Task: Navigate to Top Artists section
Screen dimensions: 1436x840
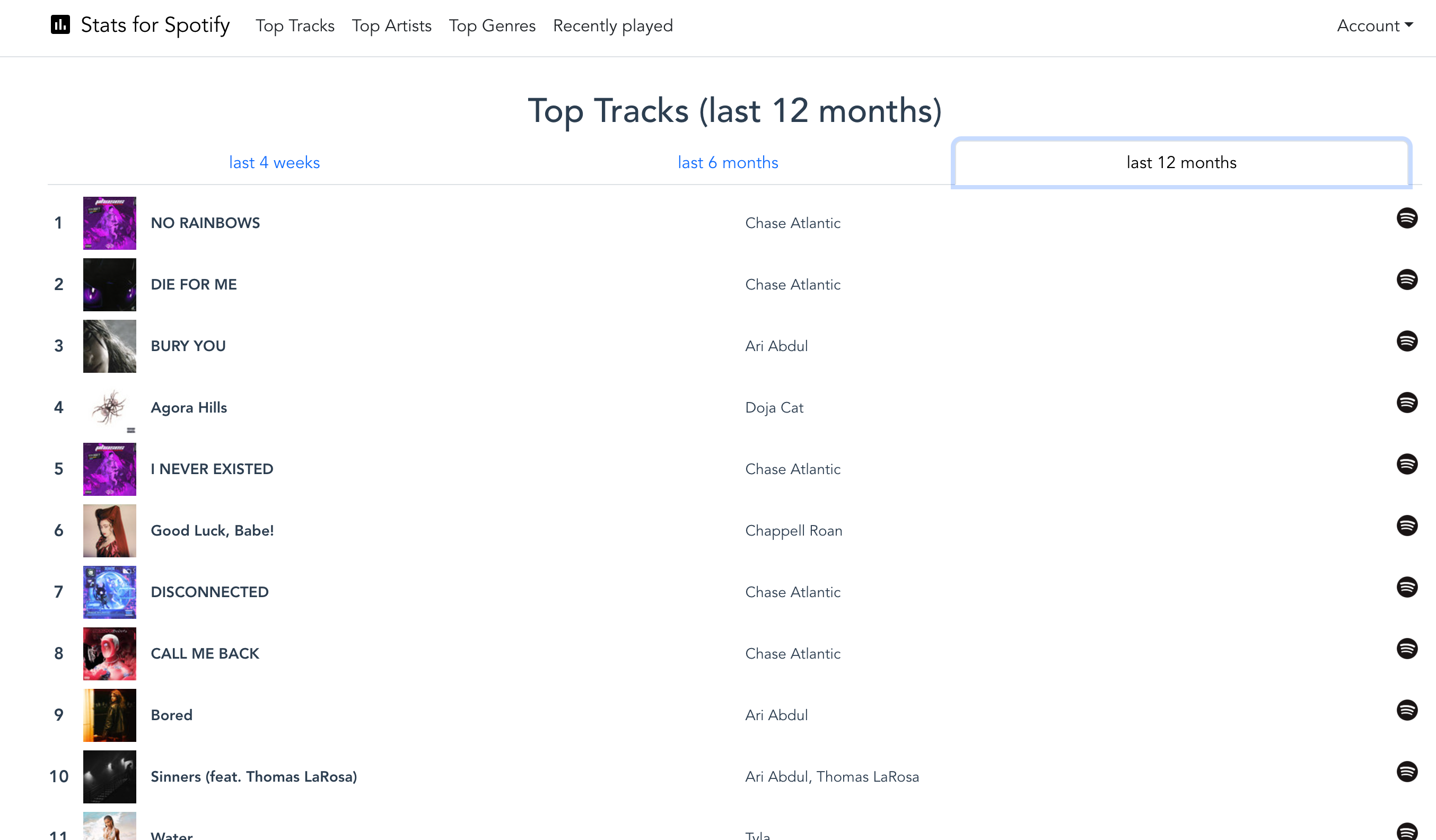Action: point(391,26)
